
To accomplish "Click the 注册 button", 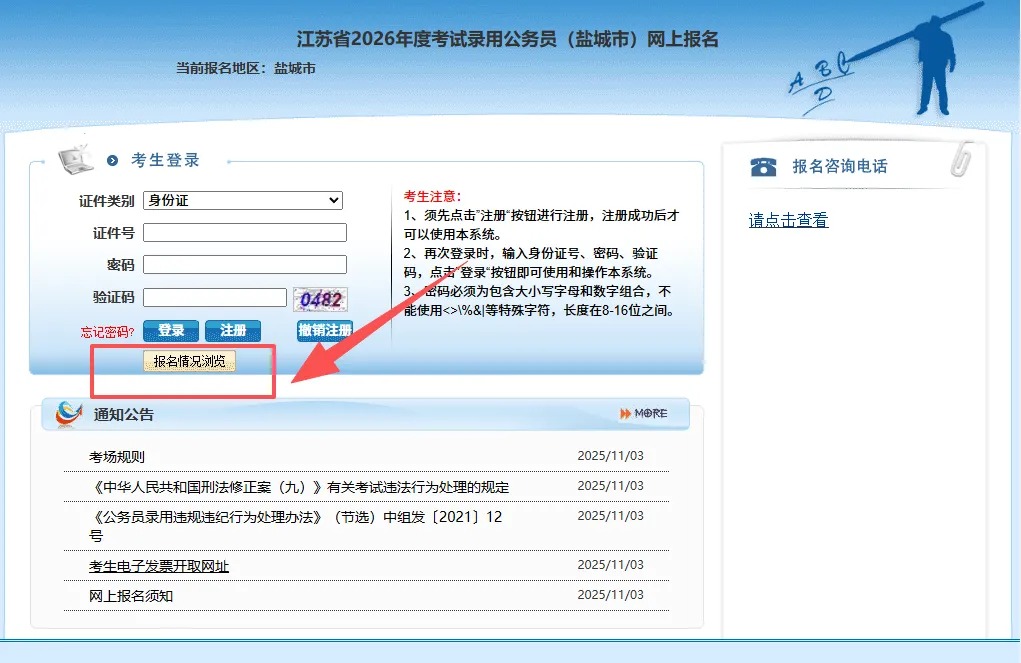I will (233, 330).
